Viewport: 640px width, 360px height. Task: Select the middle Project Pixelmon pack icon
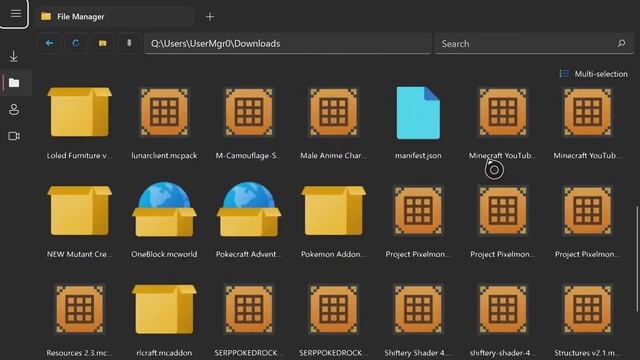503,211
